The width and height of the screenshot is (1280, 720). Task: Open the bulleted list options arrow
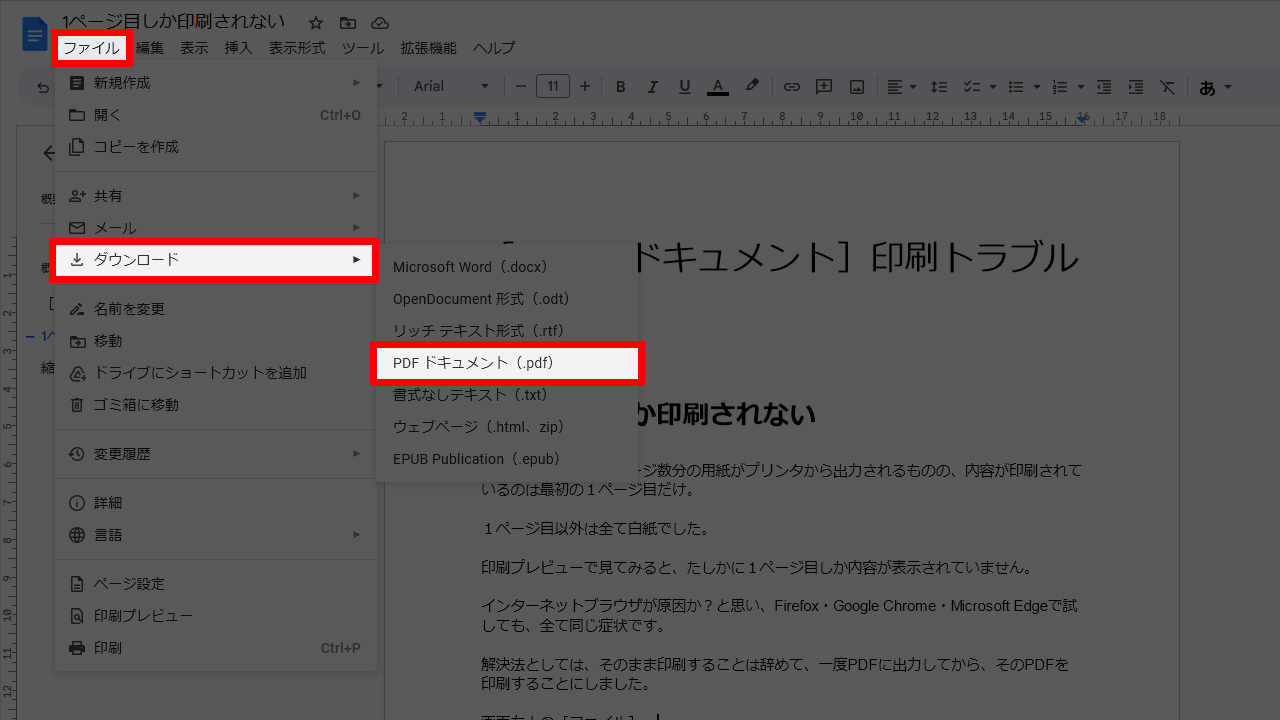click(1036, 87)
